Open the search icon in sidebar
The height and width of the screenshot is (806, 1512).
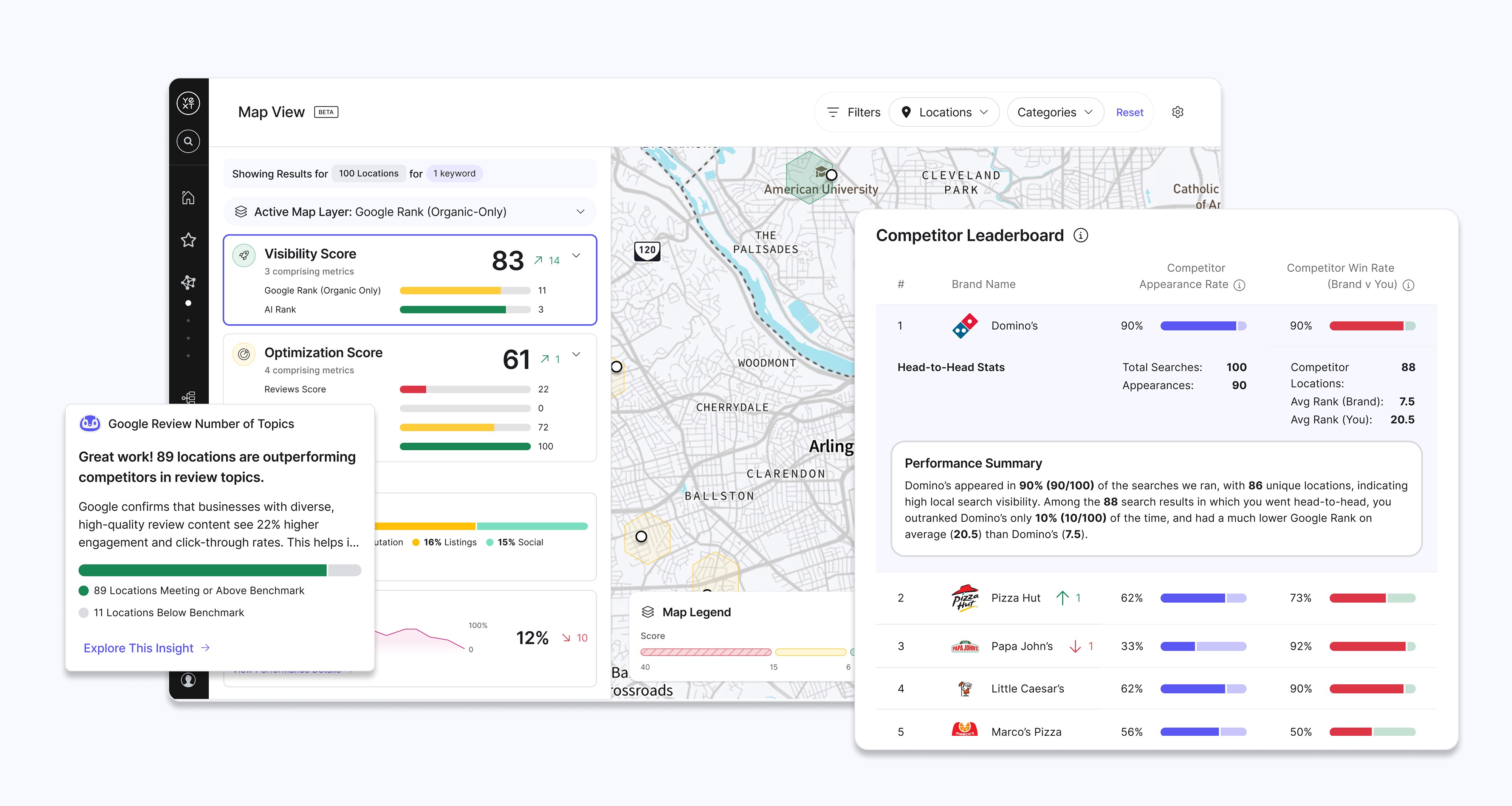[188, 141]
